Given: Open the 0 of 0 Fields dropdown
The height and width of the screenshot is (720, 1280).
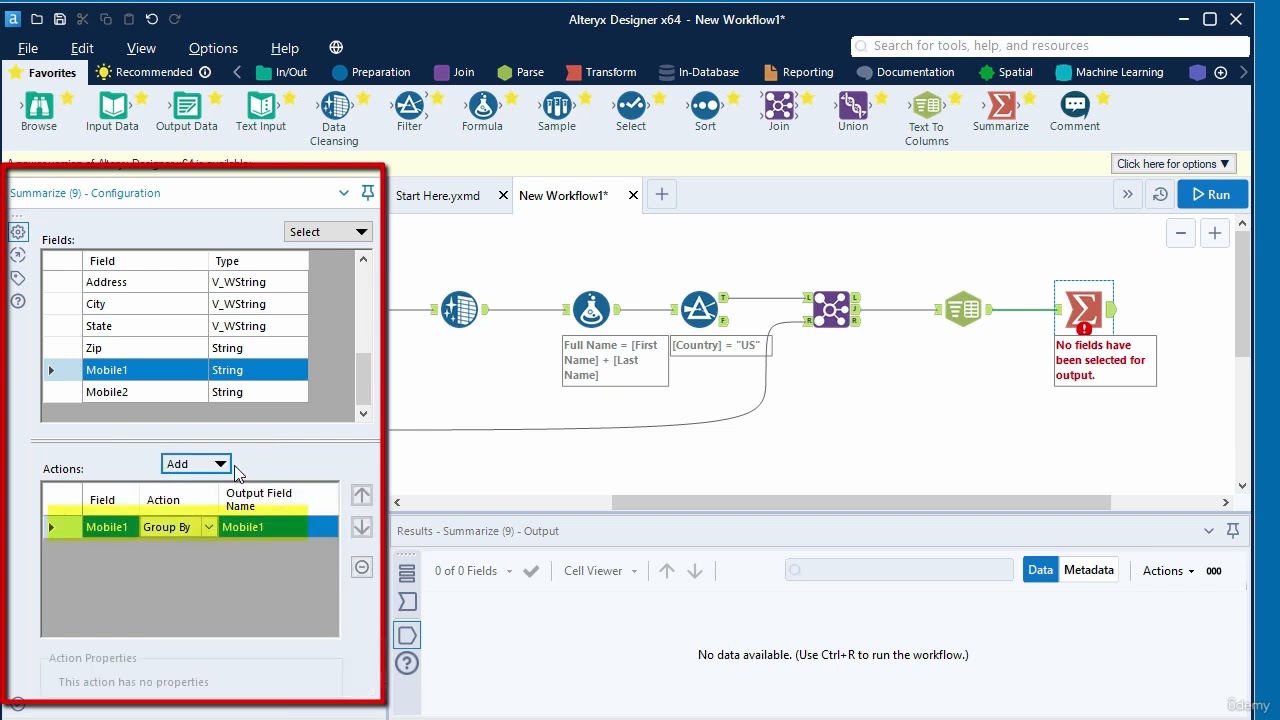Looking at the screenshot, I should [474, 571].
